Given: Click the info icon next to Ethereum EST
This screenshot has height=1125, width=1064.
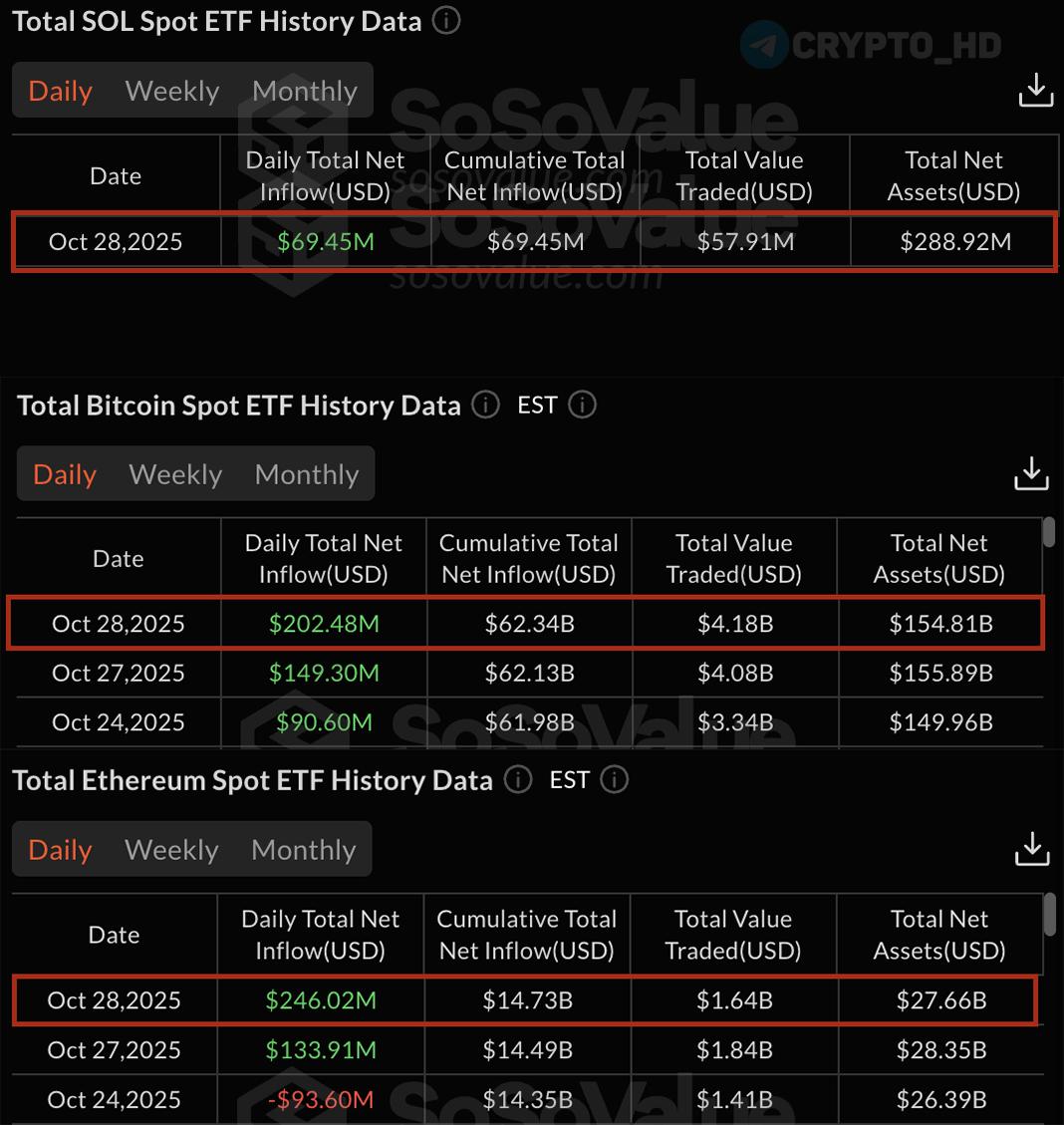Looking at the screenshot, I should 615,779.
